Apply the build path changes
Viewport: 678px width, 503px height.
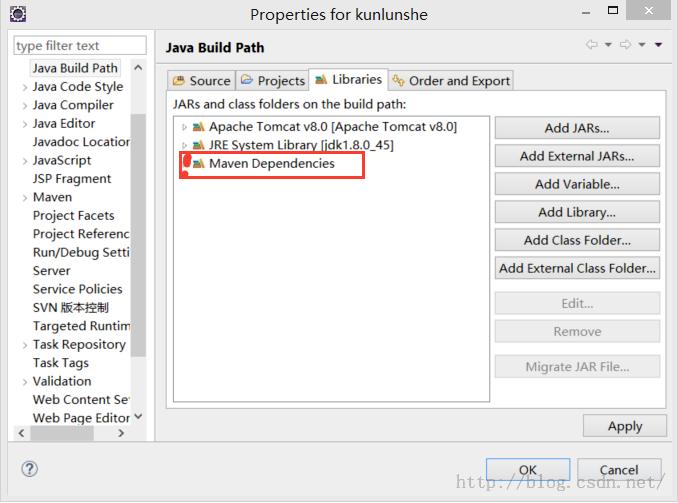625,426
